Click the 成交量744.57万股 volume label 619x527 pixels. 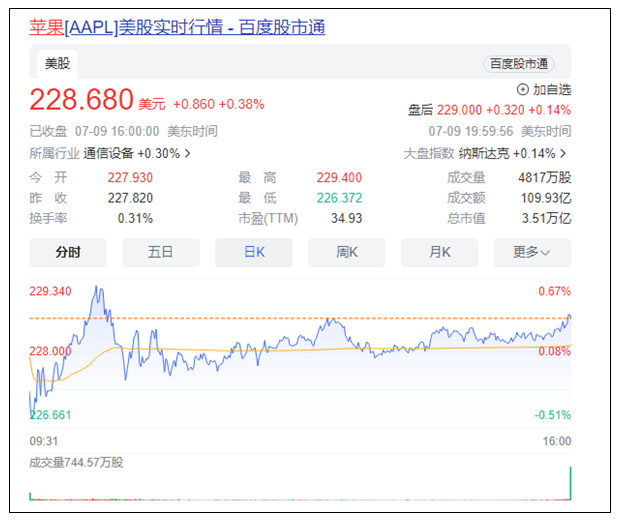[76, 462]
